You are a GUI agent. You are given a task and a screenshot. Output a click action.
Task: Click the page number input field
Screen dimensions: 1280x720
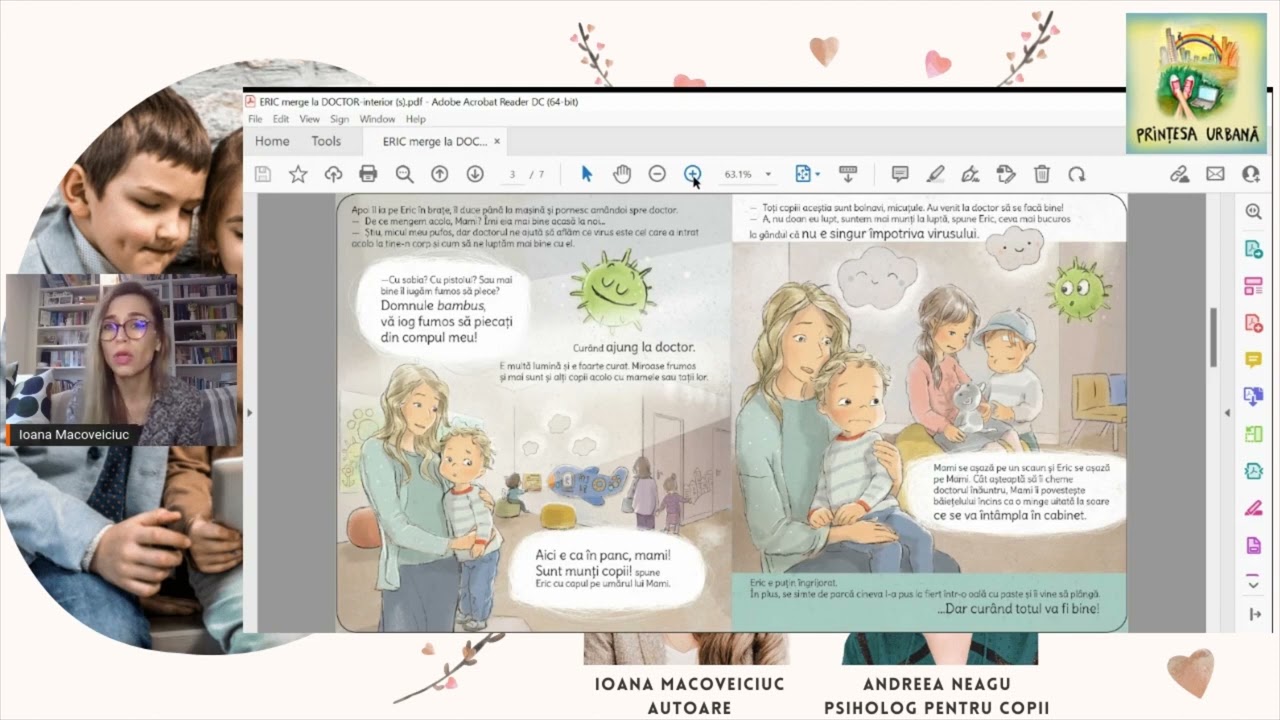(x=512, y=174)
